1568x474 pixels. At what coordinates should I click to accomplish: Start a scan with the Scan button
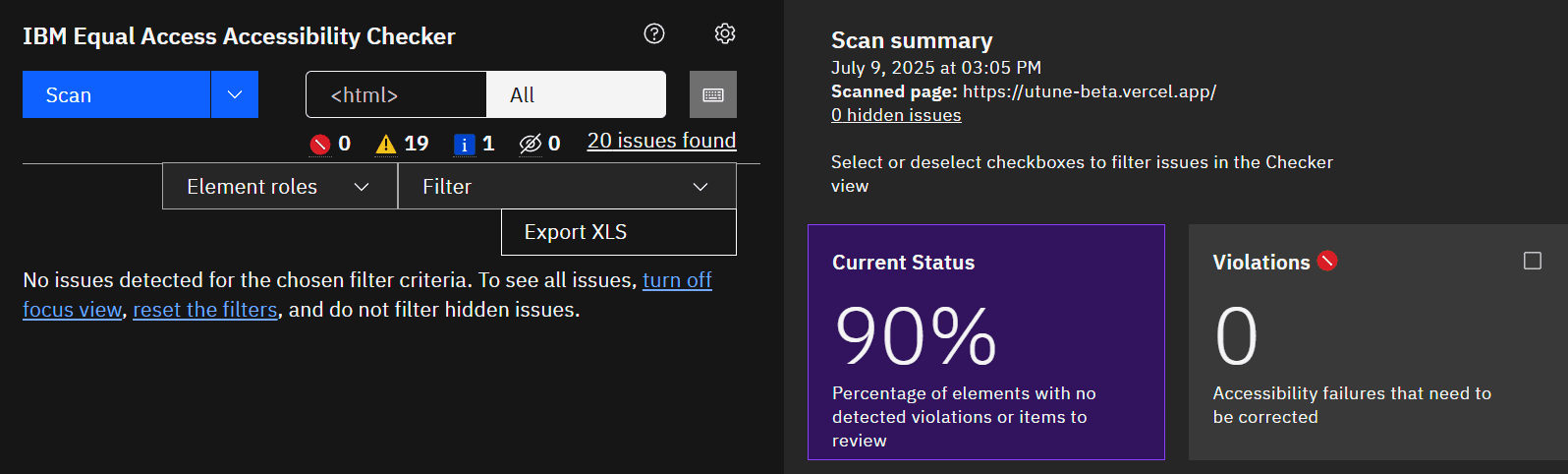tap(116, 94)
